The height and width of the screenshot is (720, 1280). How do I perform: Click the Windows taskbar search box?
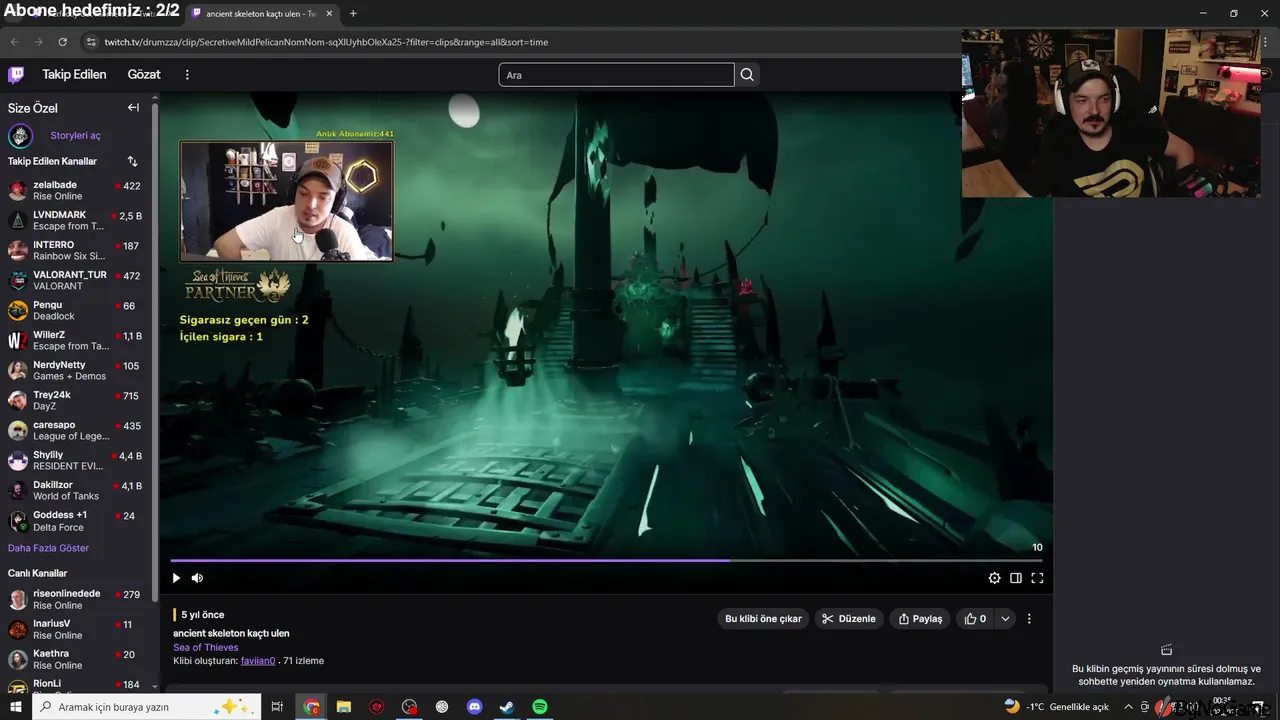pos(147,707)
